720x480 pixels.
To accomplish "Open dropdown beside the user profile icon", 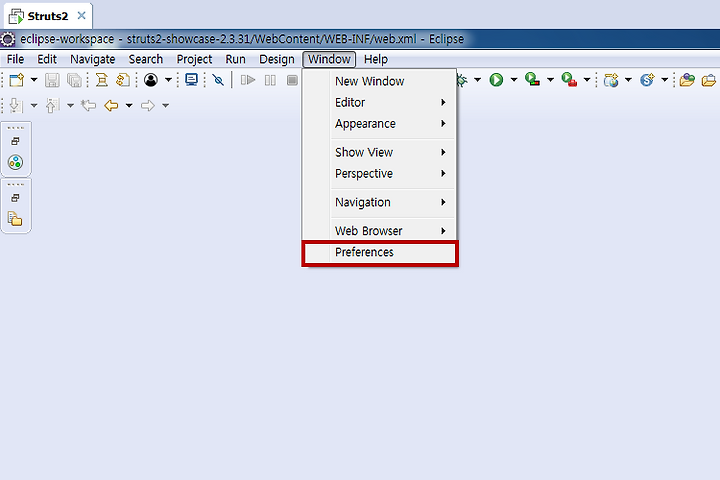I will point(169,80).
